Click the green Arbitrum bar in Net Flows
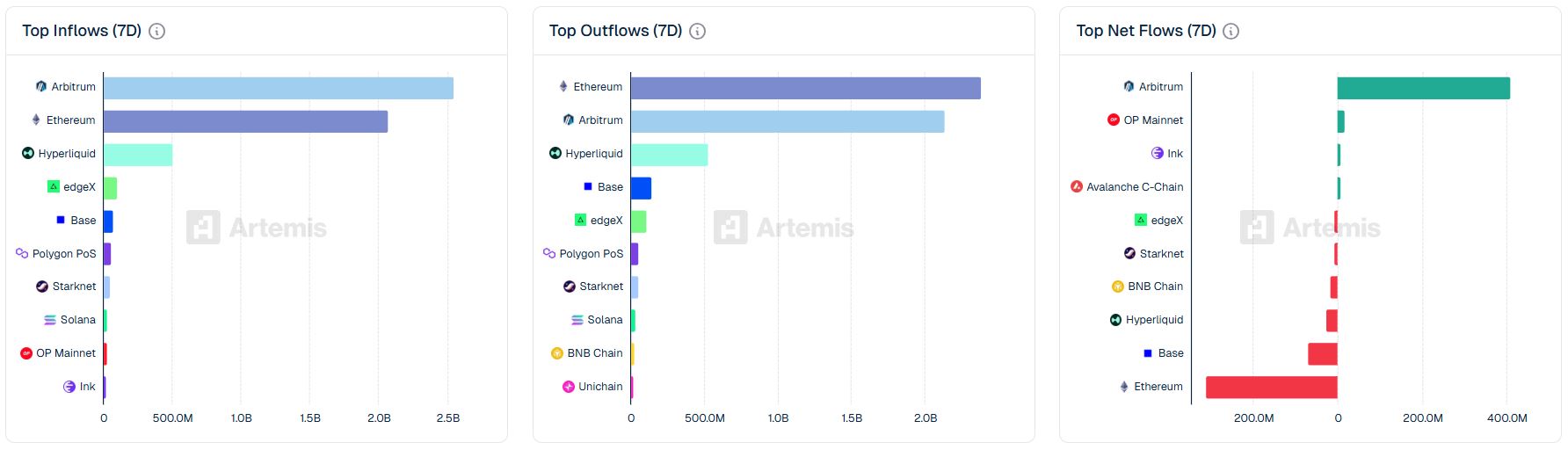The width and height of the screenshot is (1568, 450). tap(1423, 89)
